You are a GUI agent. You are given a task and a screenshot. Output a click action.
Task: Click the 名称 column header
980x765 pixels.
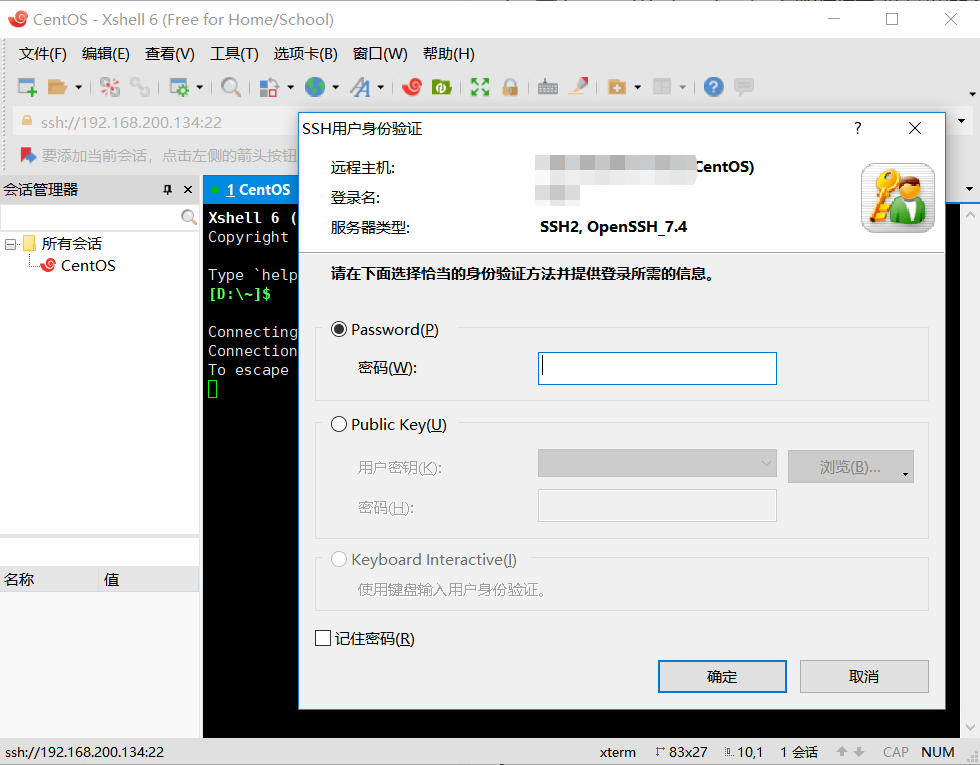49,579
